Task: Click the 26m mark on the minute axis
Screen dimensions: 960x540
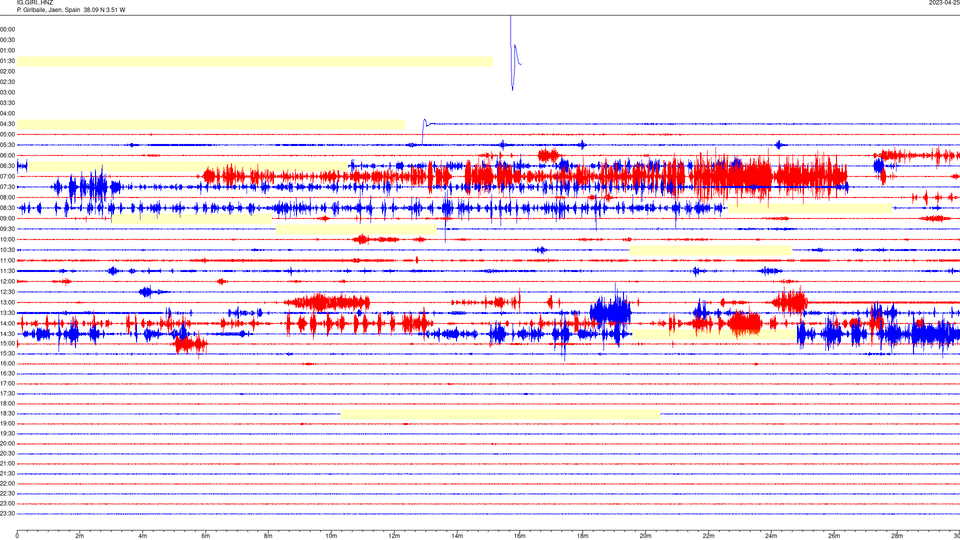Action: coord(834,536)
